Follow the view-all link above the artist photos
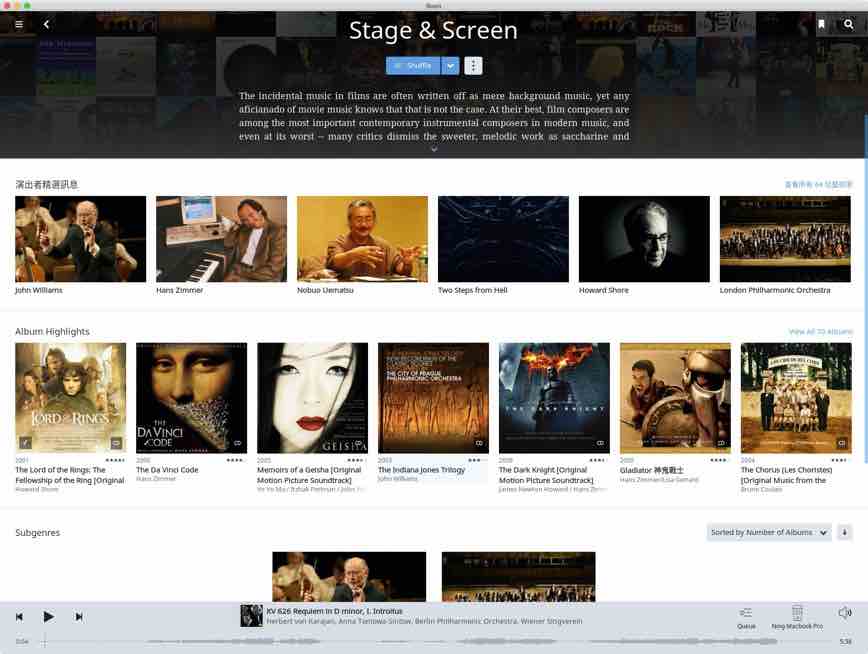 coord(818,184)
